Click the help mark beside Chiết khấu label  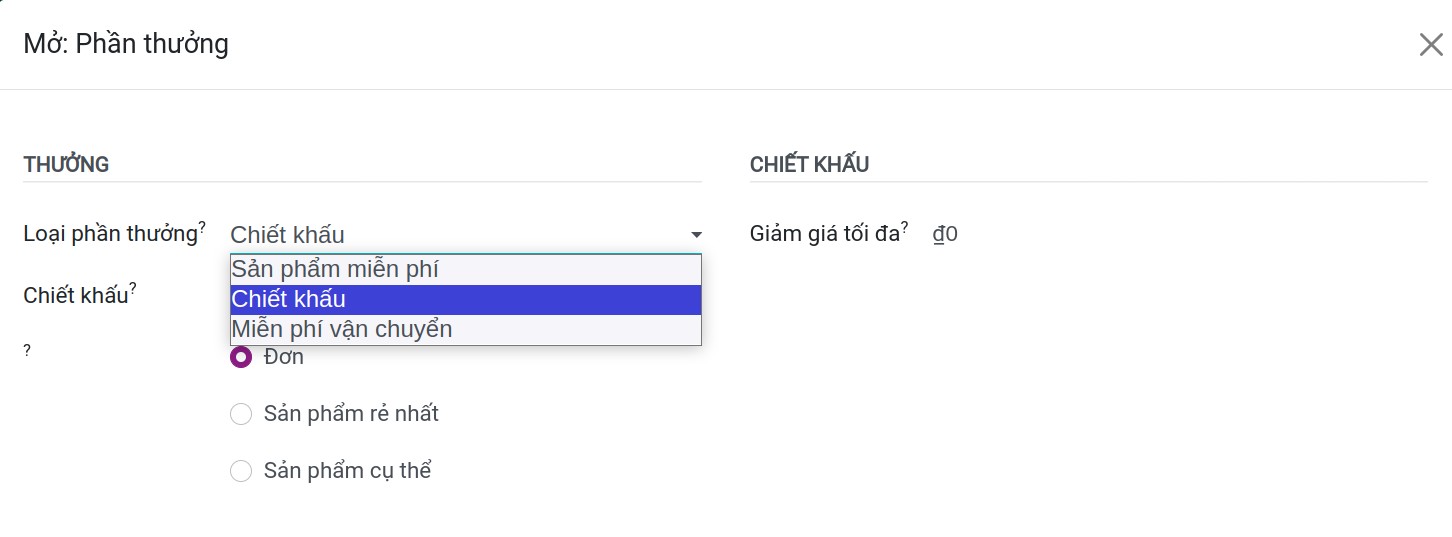(x=133, y=289)
